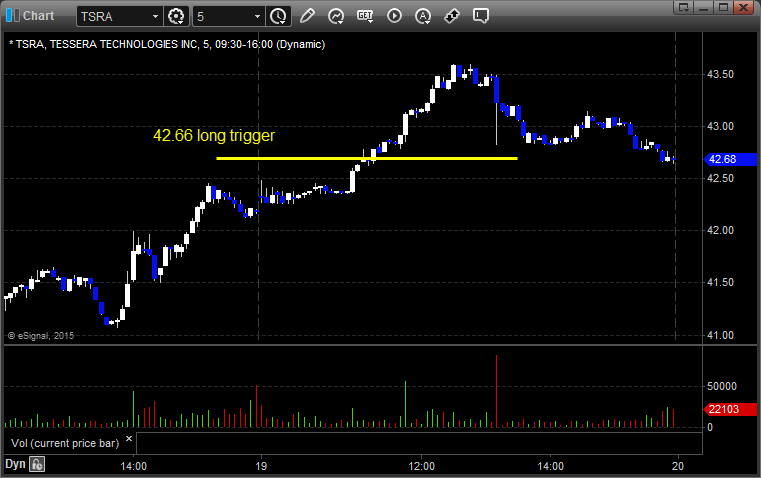Screen dimensions: 761x478
Task: Maximize the Chart window
Action: point(723,7)
